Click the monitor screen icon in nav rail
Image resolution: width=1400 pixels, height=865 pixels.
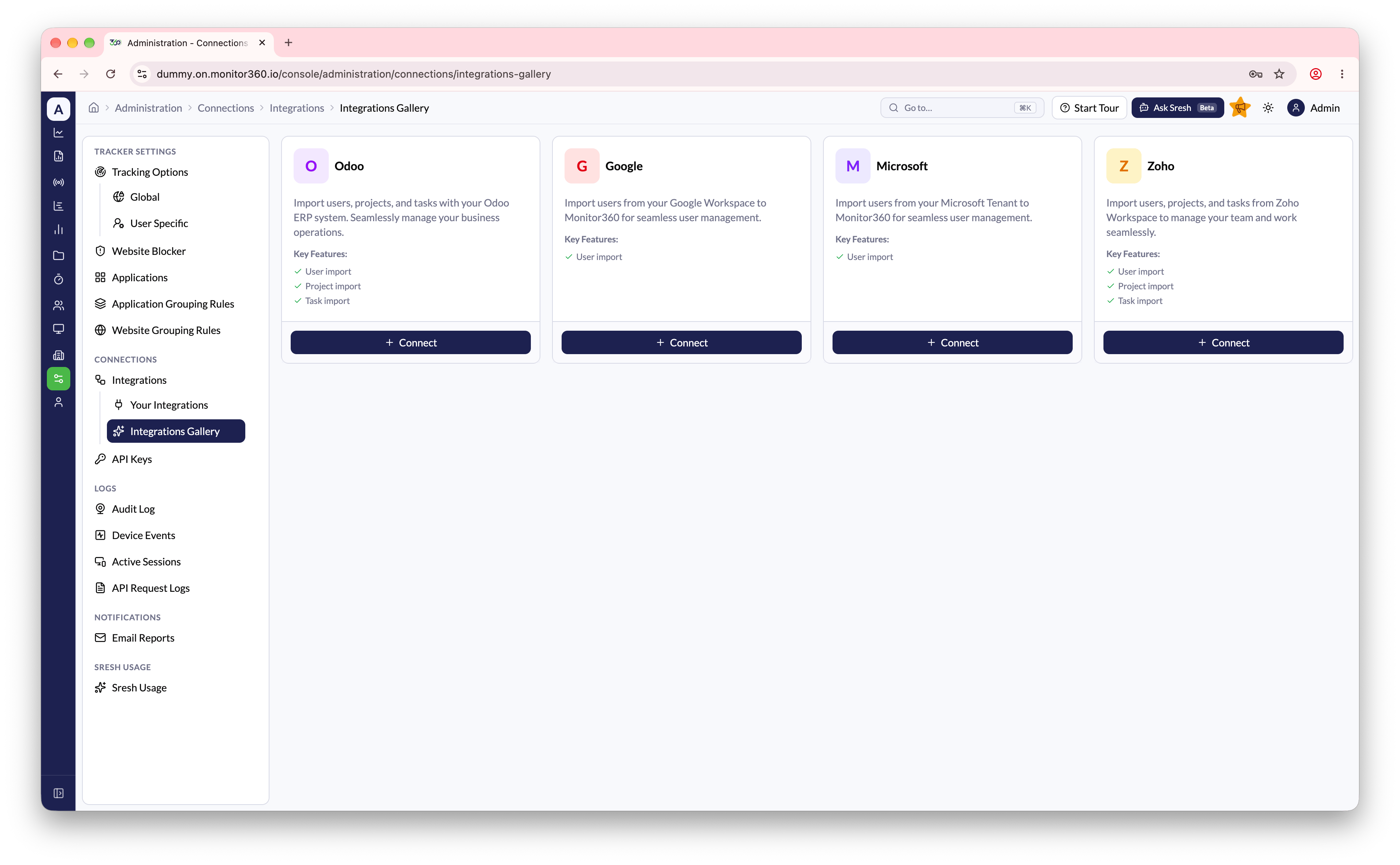point(58,329)
